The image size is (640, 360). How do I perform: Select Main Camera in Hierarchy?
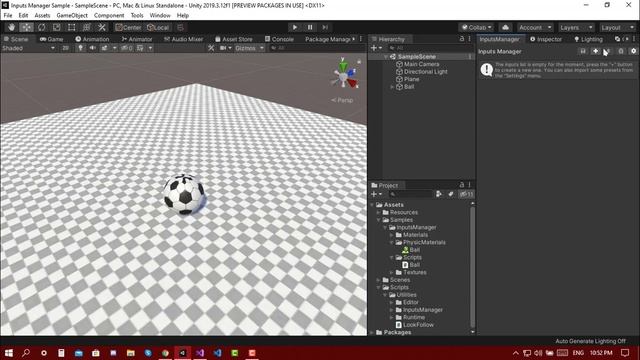pos(421,64)
